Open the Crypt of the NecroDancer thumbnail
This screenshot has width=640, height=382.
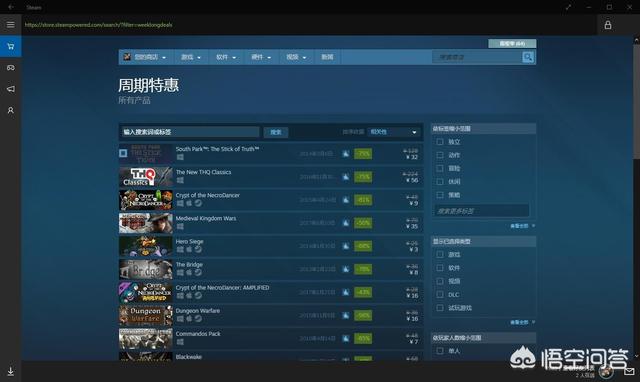pos(146,200)
